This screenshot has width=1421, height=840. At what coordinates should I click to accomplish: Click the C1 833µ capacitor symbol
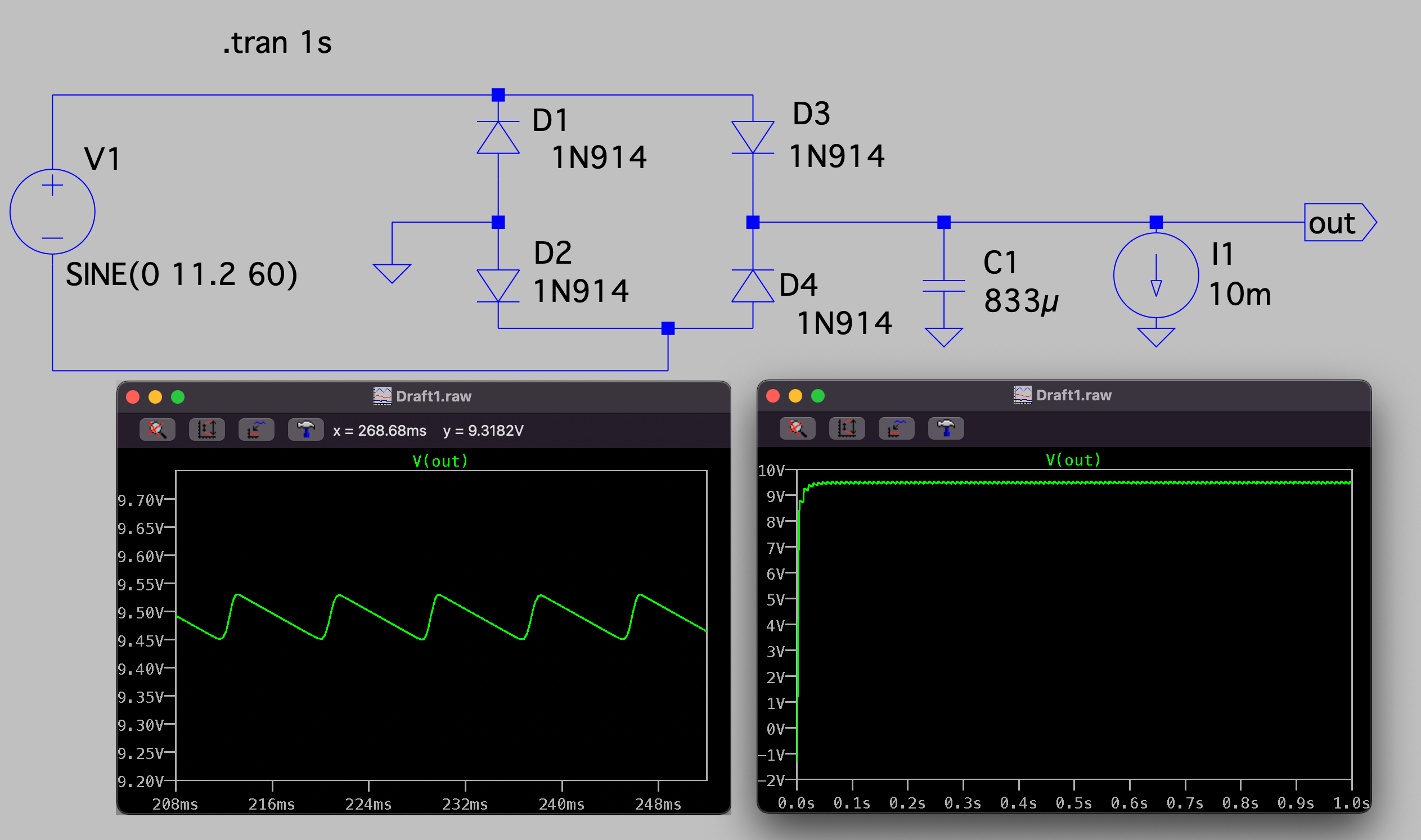(x=943, y=286)
